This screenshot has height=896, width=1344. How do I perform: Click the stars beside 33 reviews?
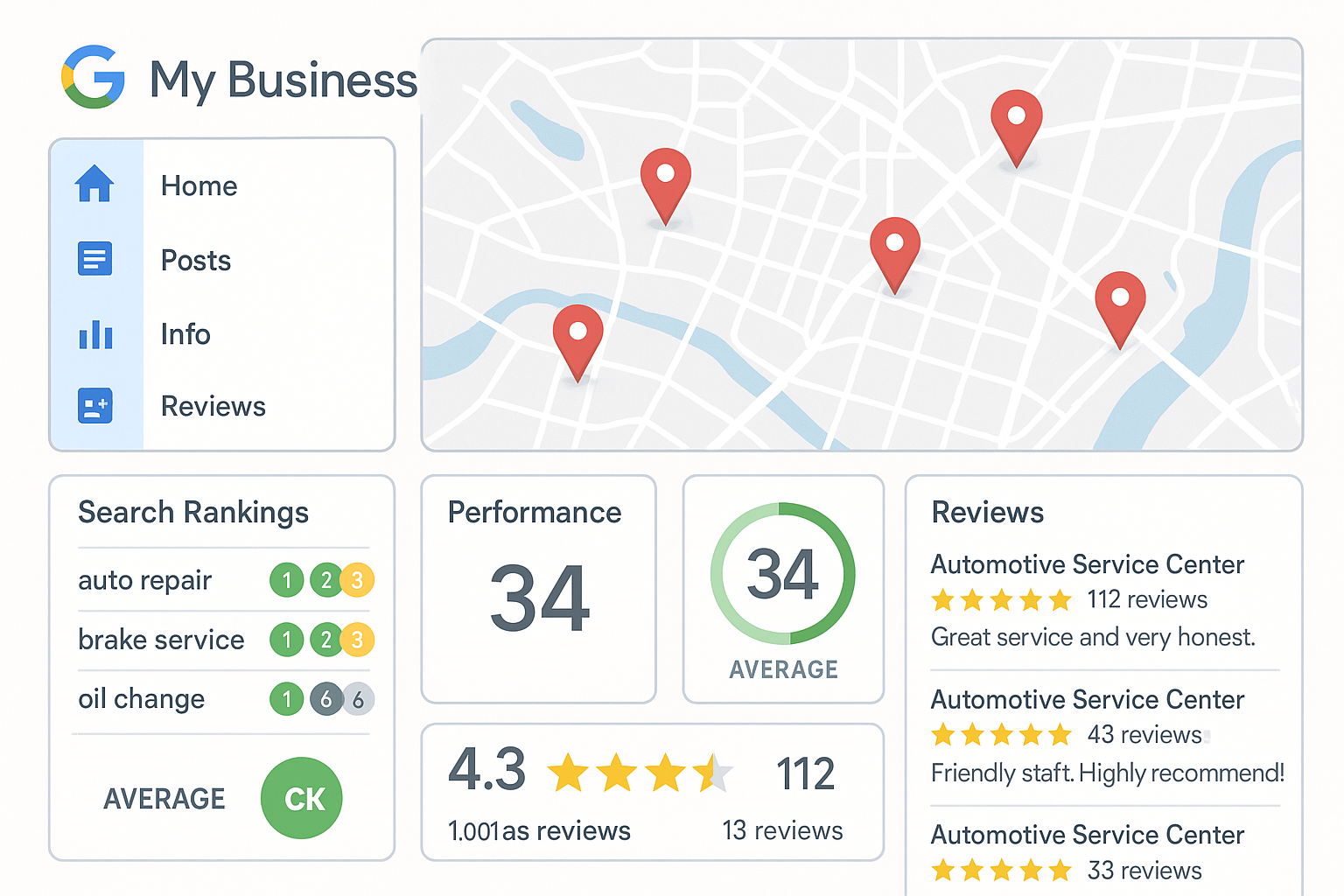(1002, 871)
